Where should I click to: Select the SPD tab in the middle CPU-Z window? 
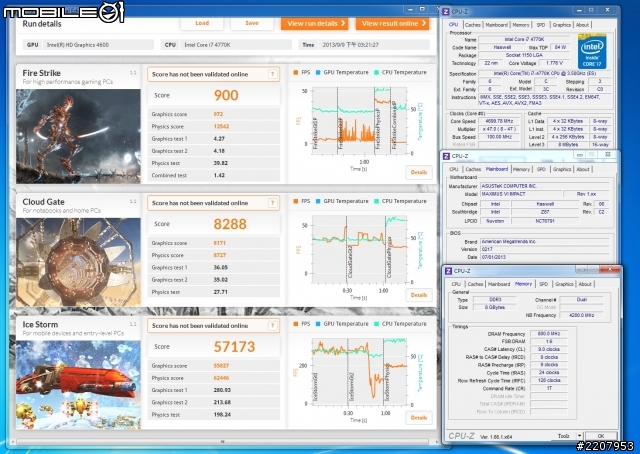(x=541, y=169)
